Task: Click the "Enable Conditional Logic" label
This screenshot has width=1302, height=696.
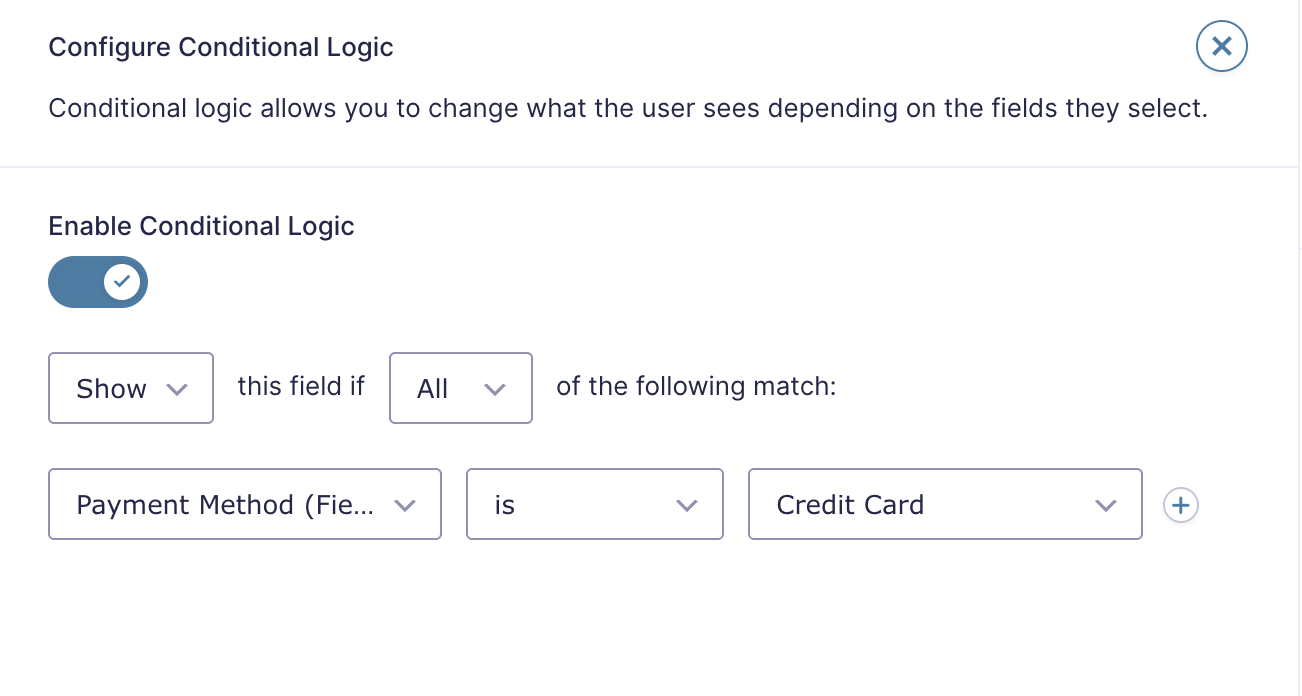Action: click(201, 226)
